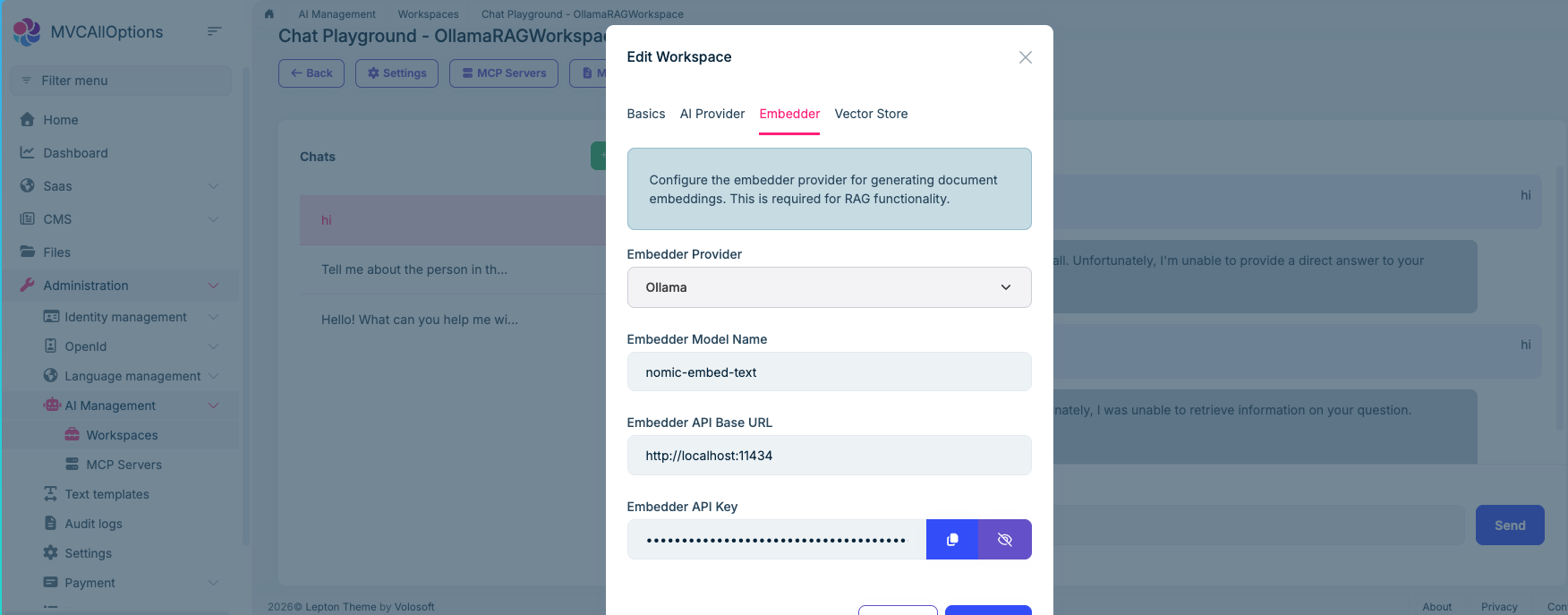Open the Settings gear button

396,73
